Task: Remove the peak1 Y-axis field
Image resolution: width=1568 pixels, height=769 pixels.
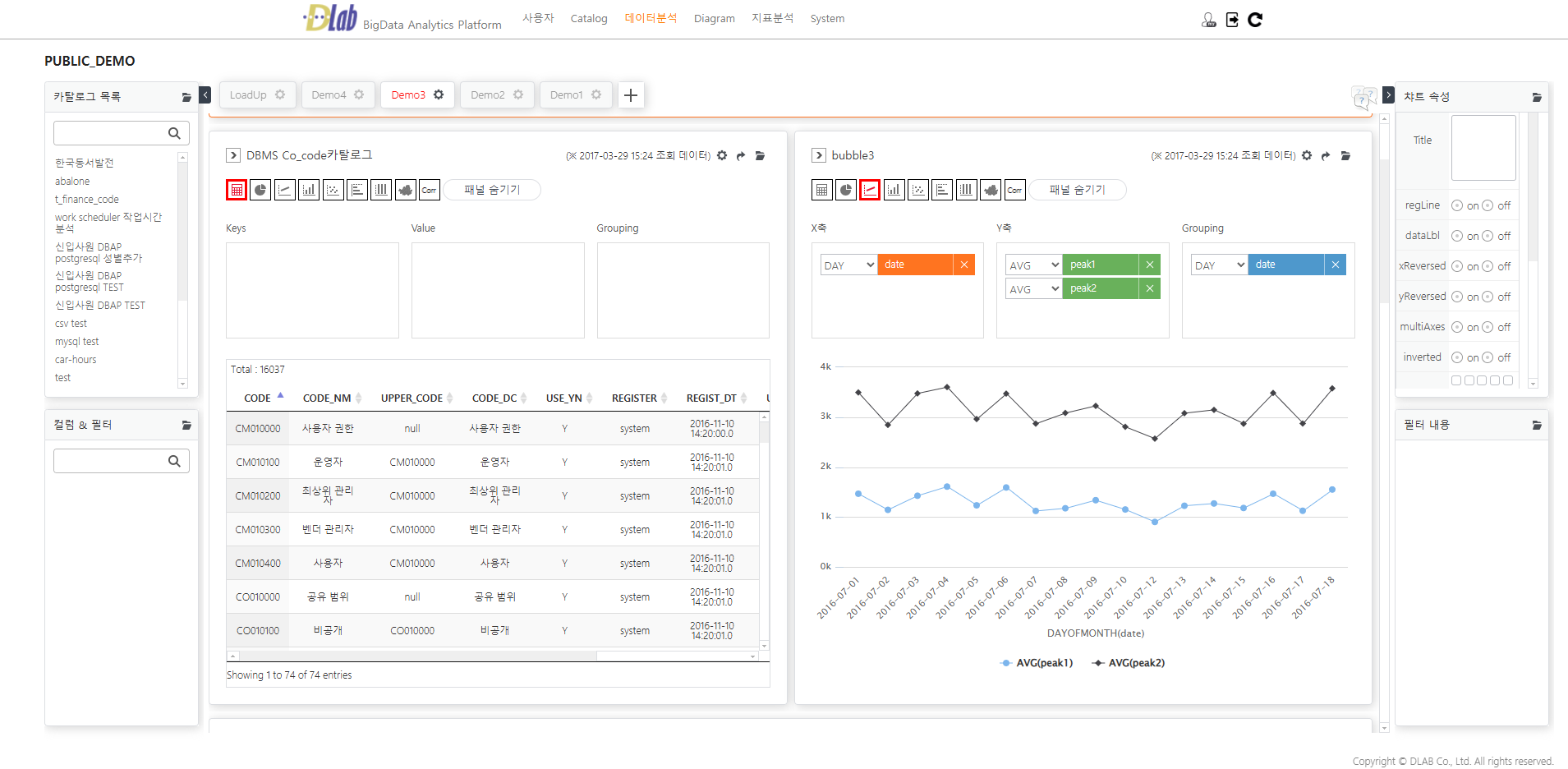Action: click(x=1150, y=265)
